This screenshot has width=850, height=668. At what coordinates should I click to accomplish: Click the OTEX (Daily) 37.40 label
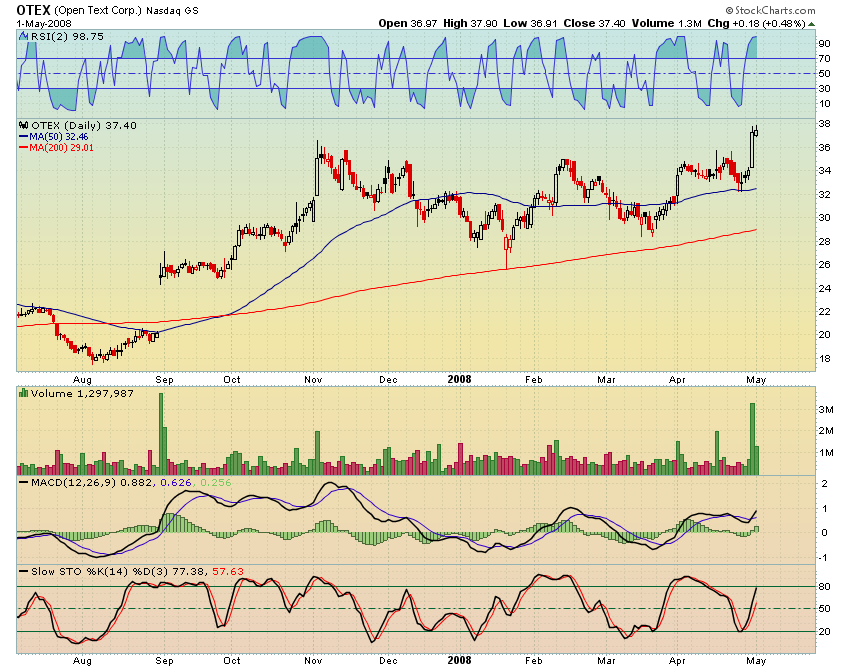pos(84,125)
